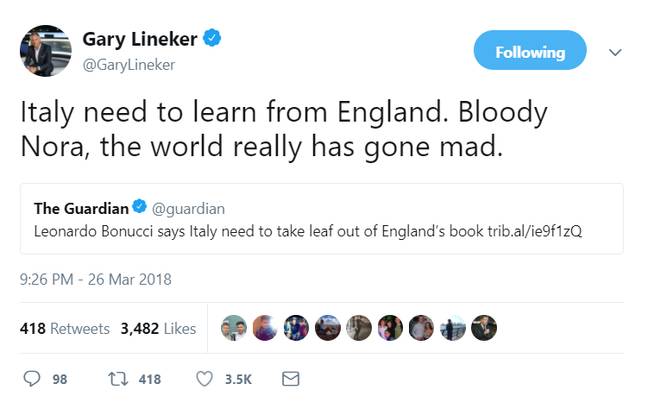The height and width of the screenshot is (415, 648).
Task: Click the @guardian handle in quoted tweet
Action: coord(188,209)
